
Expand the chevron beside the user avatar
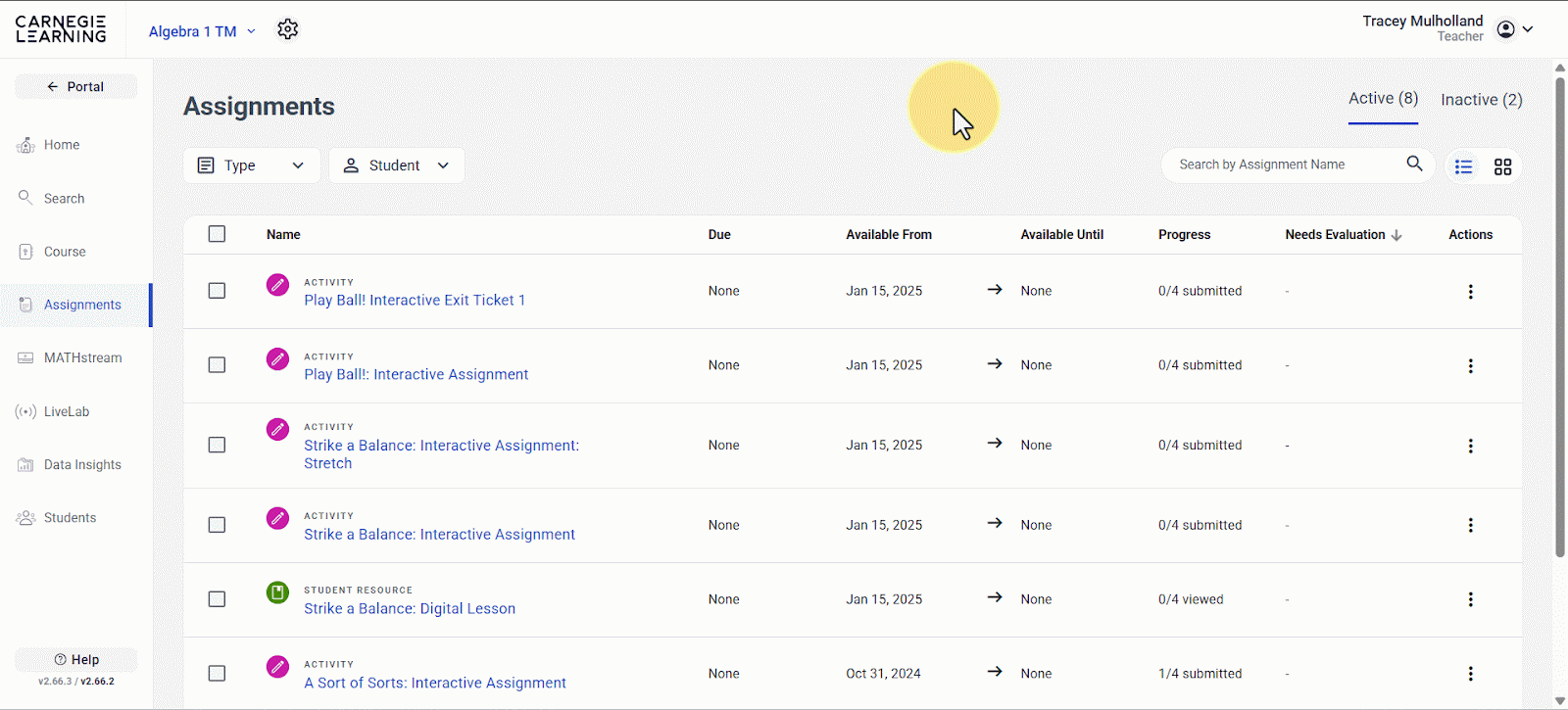[x=1528, y=29]
